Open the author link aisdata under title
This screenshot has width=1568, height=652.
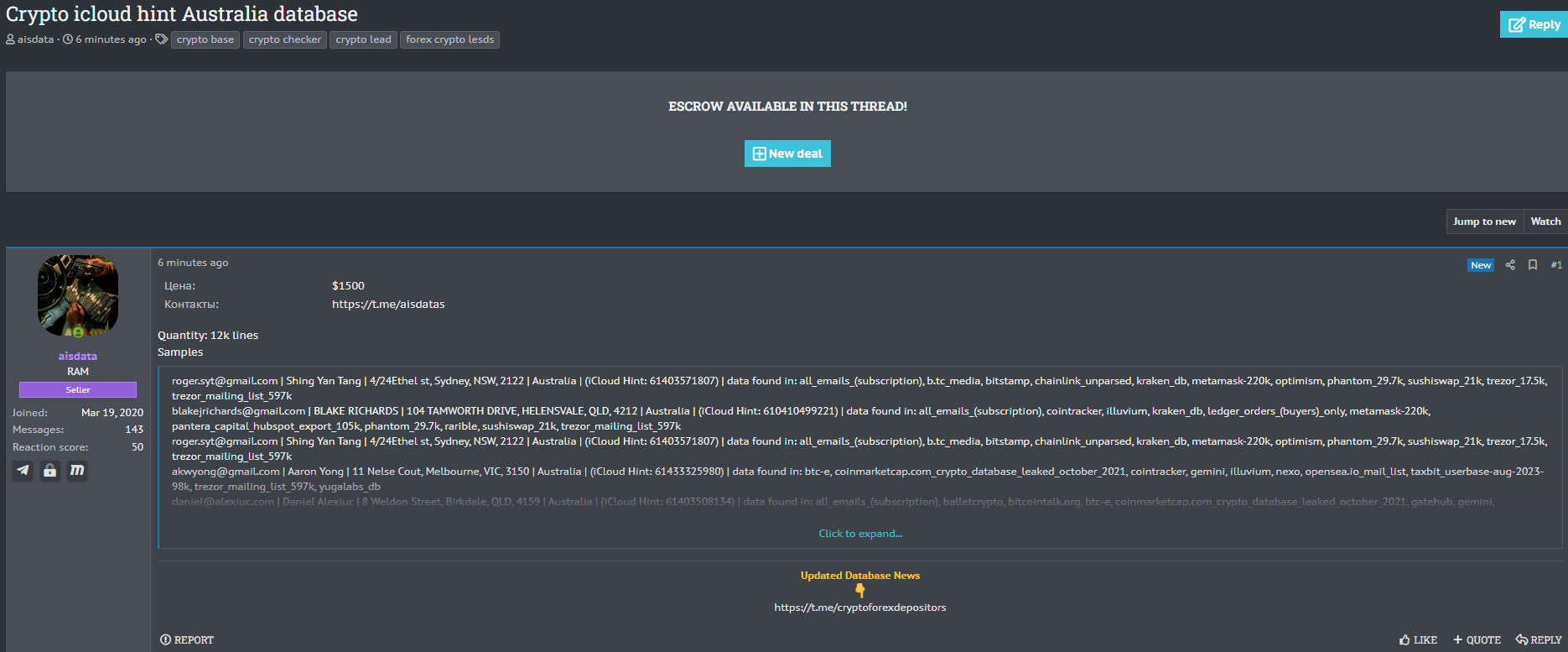click(35, 39)
